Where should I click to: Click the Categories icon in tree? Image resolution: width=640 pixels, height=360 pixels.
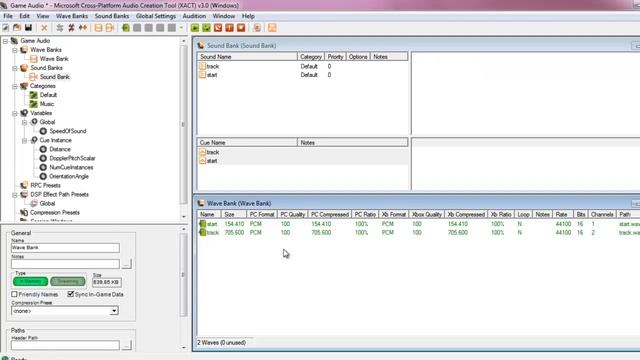[24, 86]
